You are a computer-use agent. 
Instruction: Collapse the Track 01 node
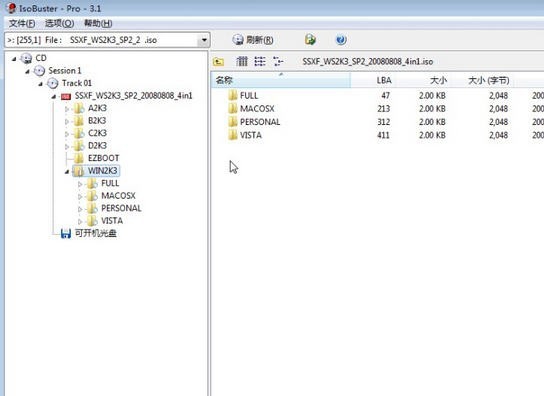(x=41, y=84)
